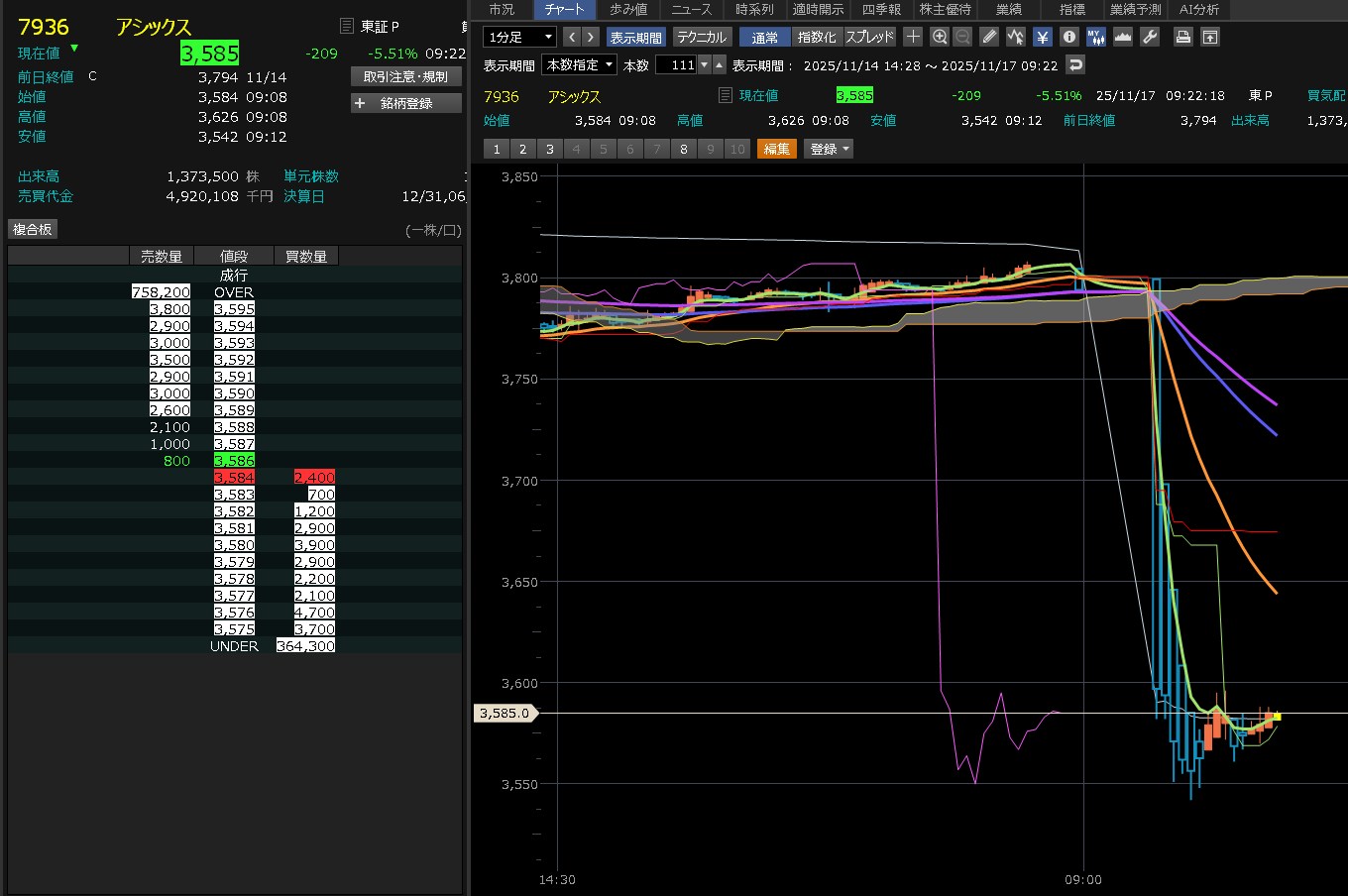Click the 銘柄登録 button

point(406,103)
